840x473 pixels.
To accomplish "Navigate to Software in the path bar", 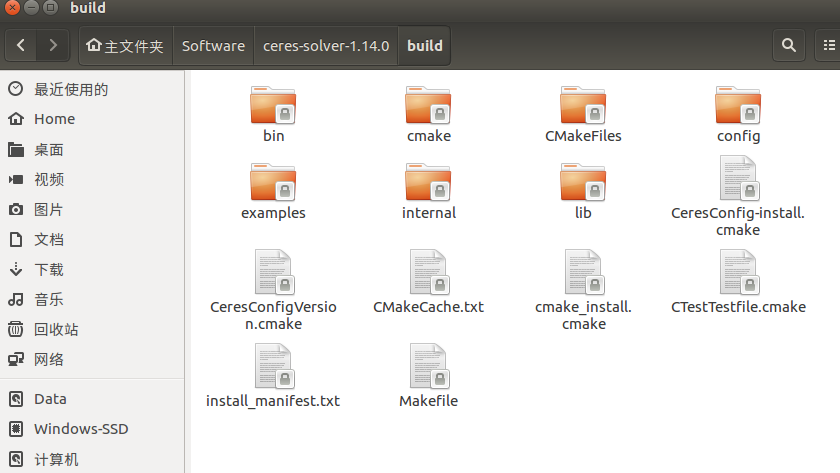I will pos(213,46).
